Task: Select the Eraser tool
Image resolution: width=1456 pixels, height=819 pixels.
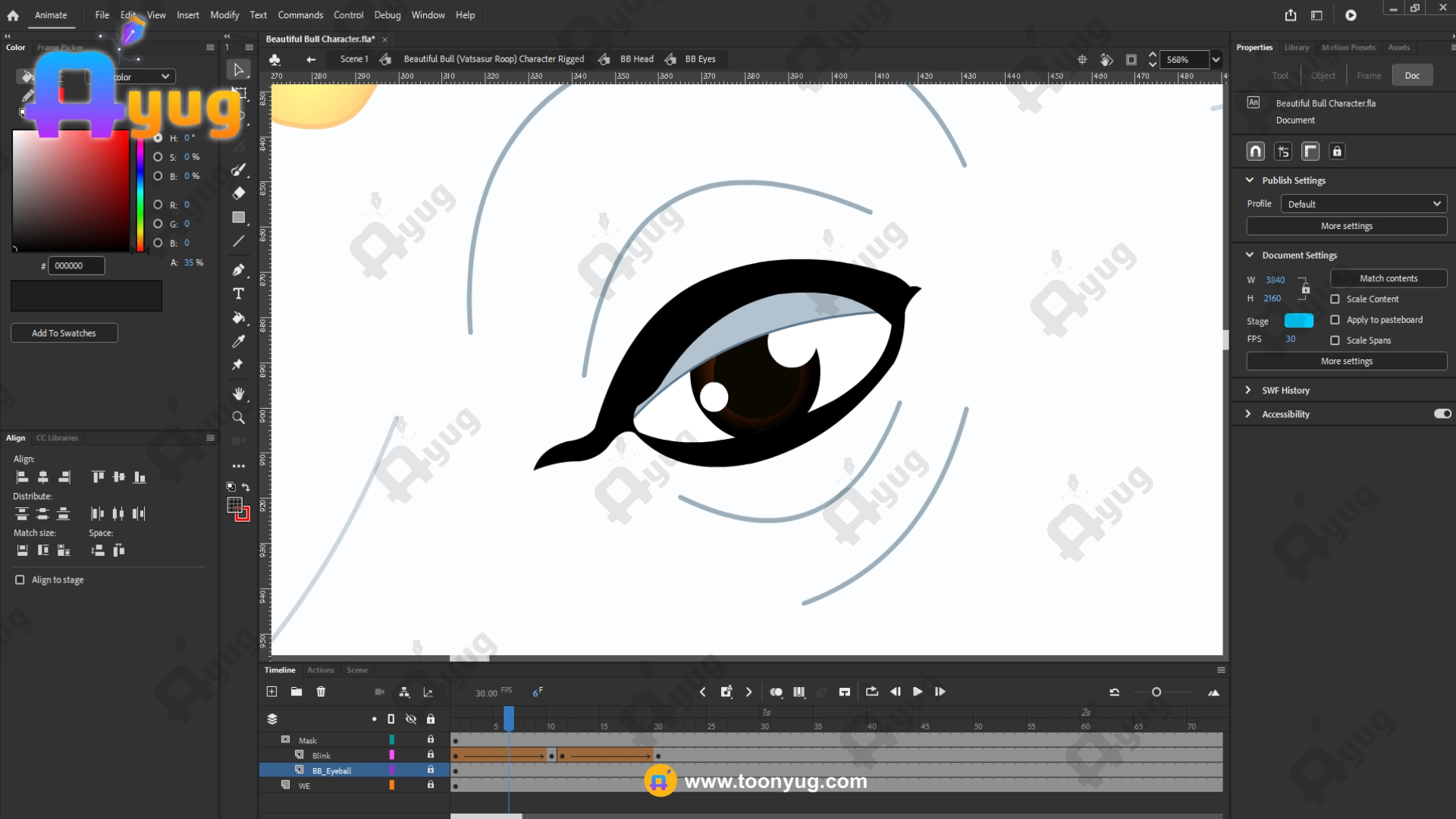Action: [238, 193]
